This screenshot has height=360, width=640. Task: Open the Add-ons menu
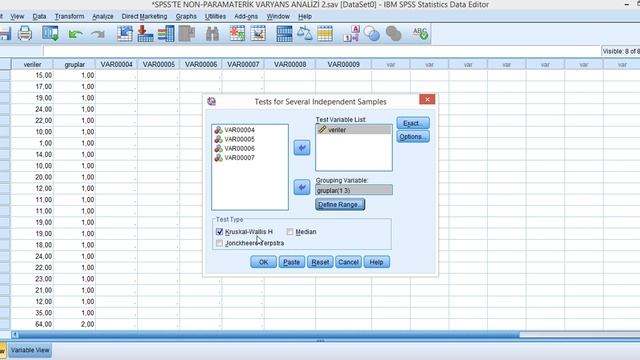[x=246, y=16]
